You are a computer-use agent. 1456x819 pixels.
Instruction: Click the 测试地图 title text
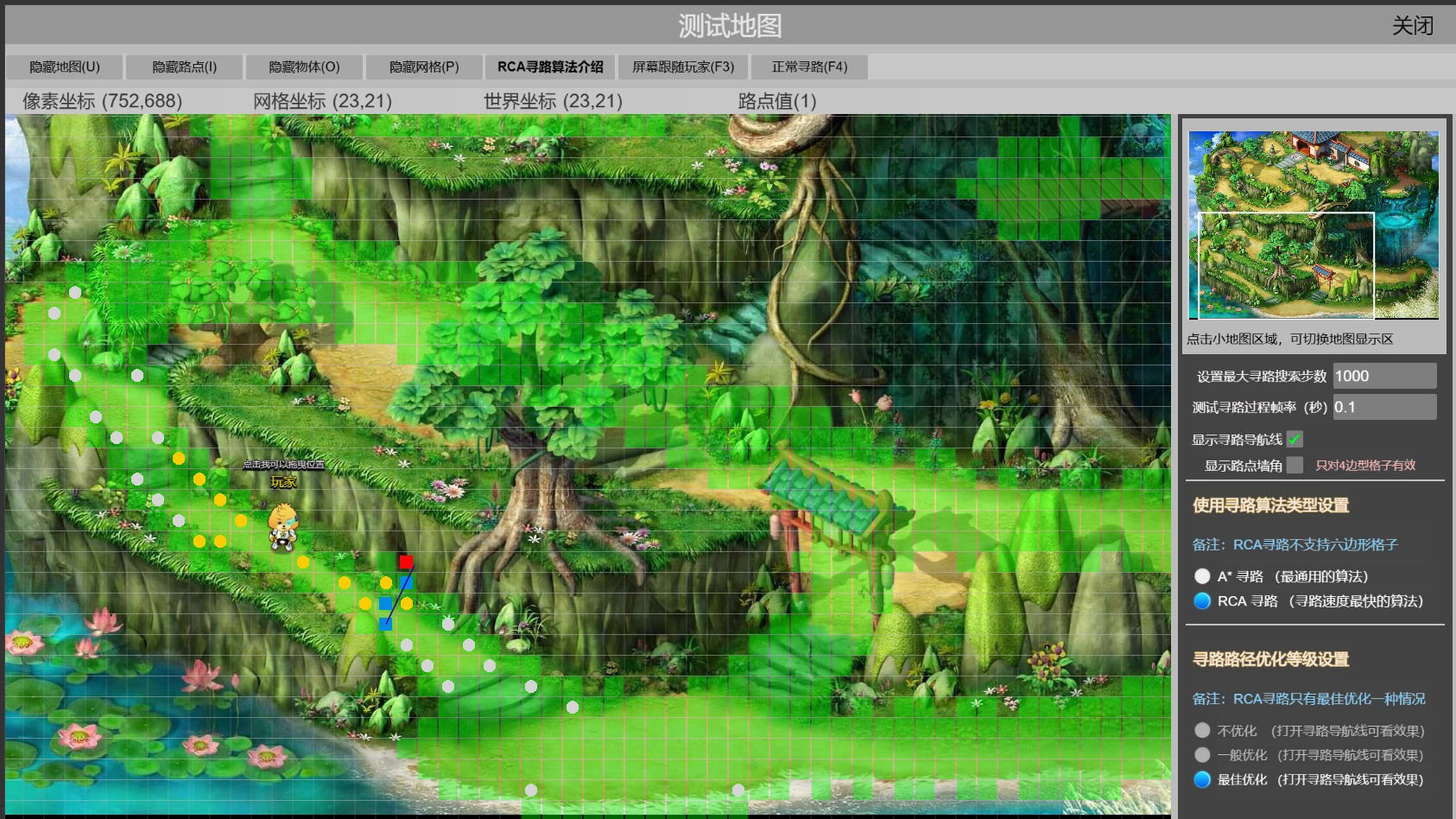tap(730, 26)
